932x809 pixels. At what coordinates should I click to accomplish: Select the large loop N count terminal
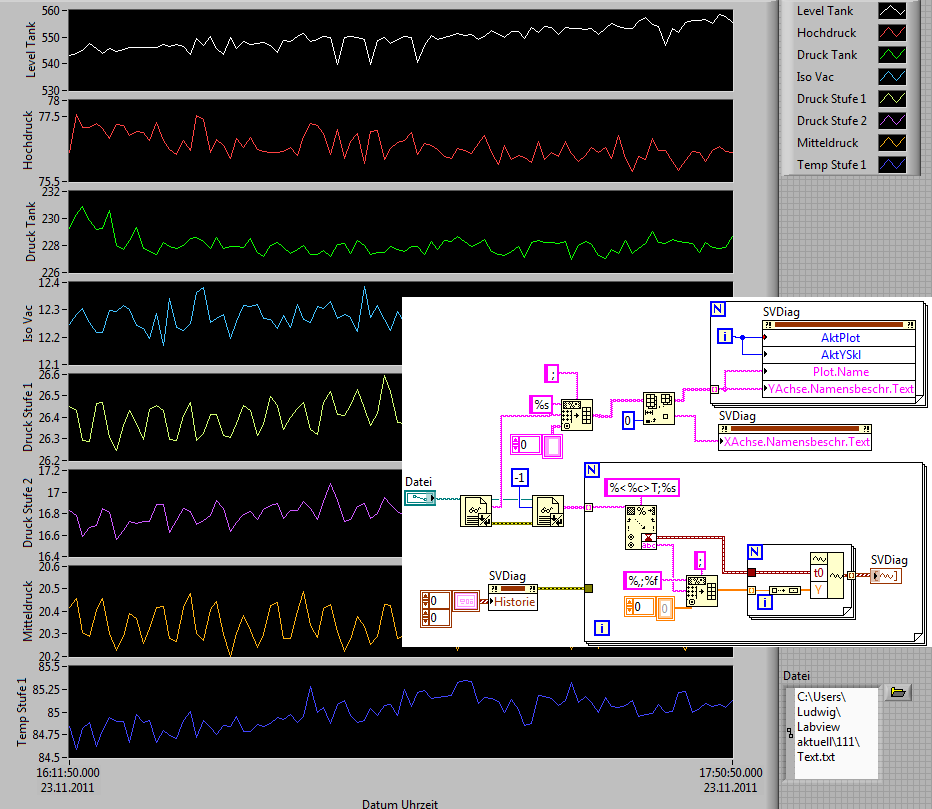[592, 470]
